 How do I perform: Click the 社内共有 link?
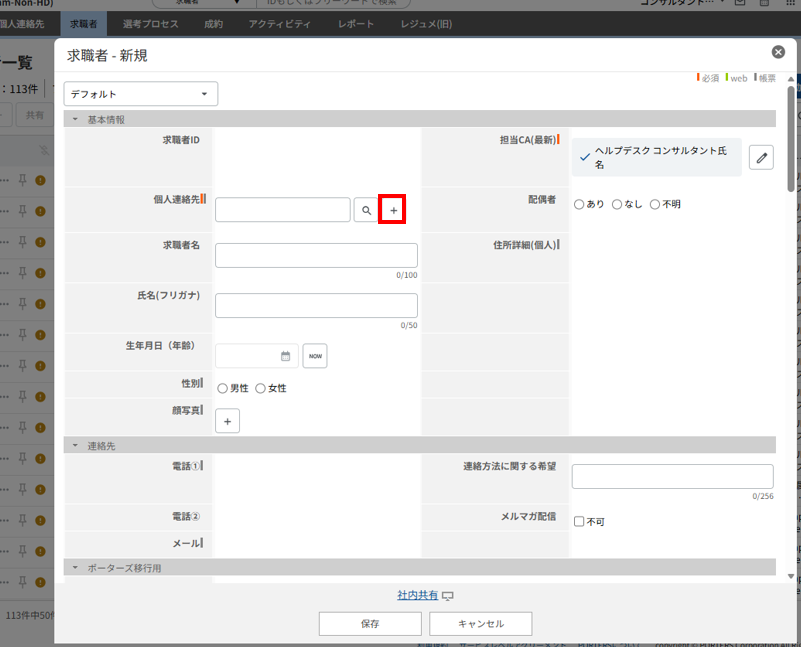[x=417, y=595]
